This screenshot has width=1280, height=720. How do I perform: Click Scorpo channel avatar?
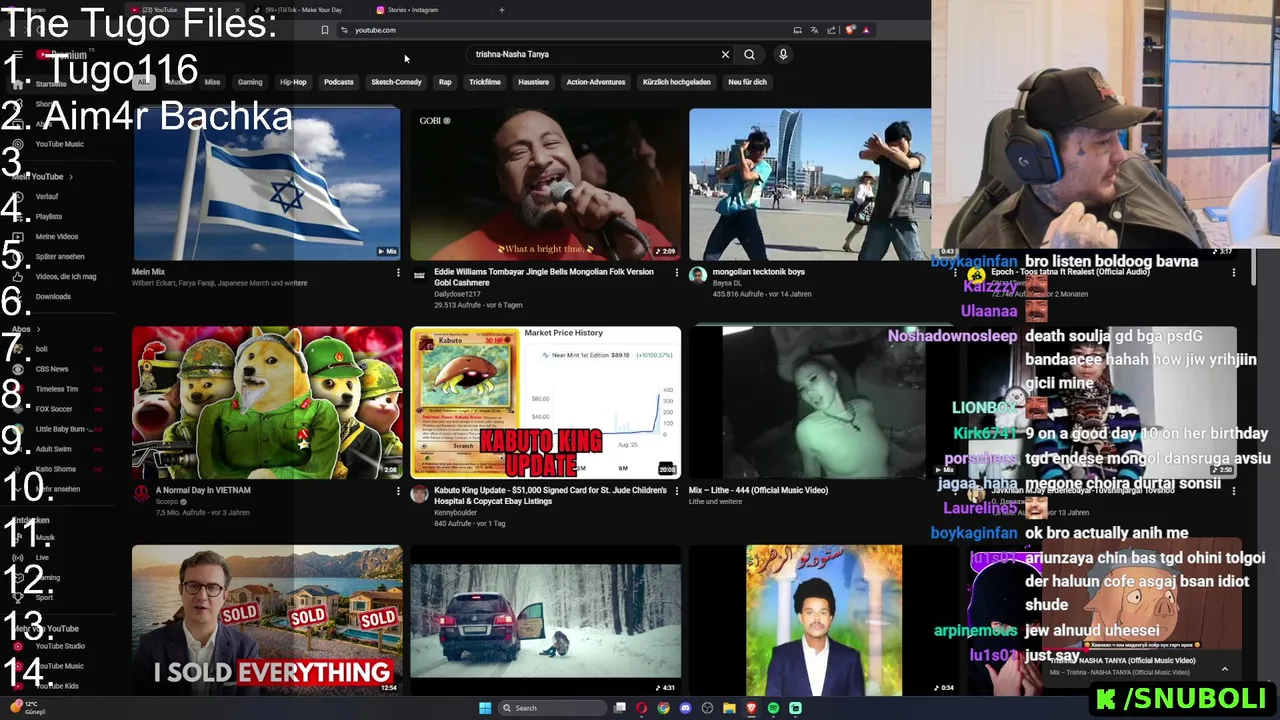click(141, 494)
